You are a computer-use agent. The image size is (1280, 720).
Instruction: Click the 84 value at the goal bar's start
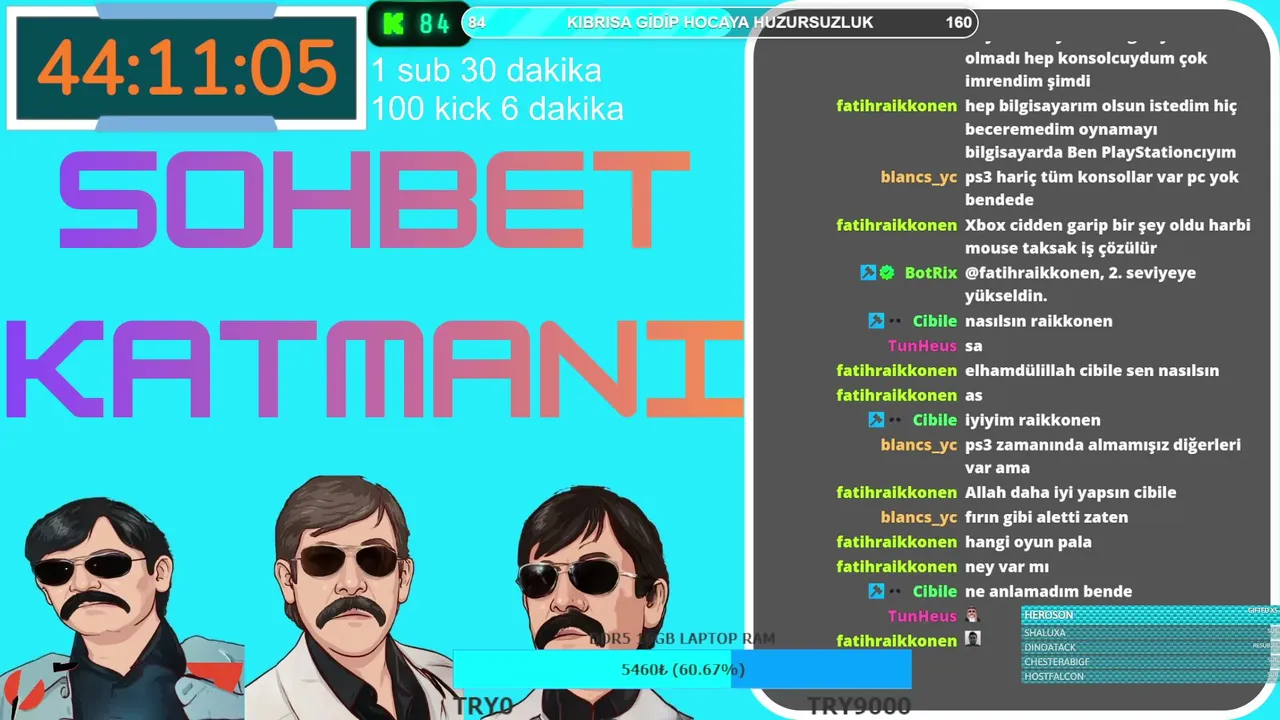[x=477, y=23]
